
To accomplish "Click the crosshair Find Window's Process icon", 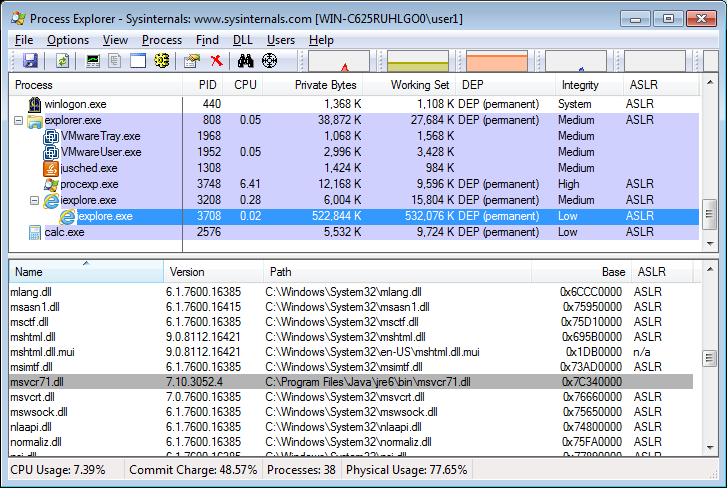I will coord(269,61).
